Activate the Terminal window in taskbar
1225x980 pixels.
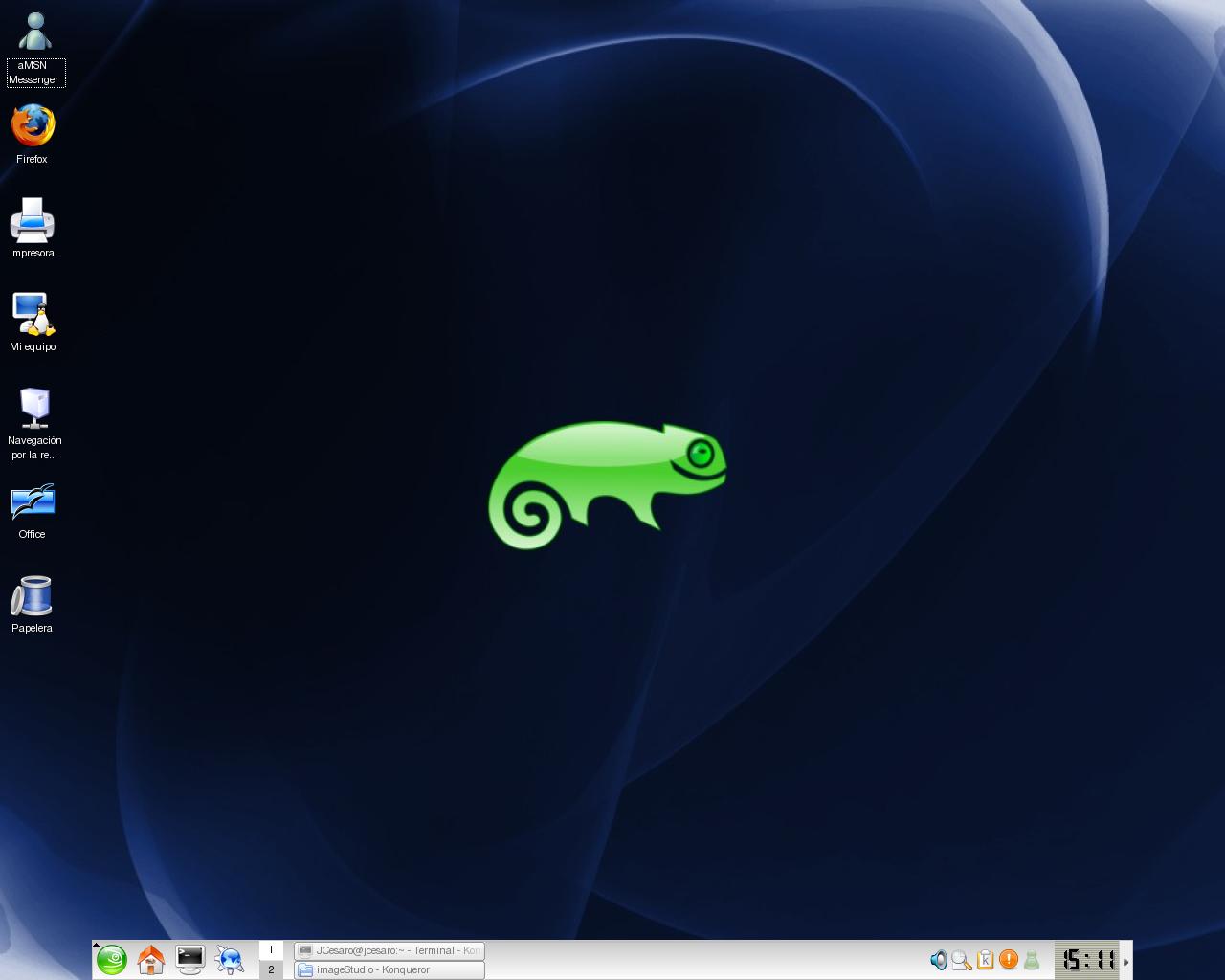[390, 950]
